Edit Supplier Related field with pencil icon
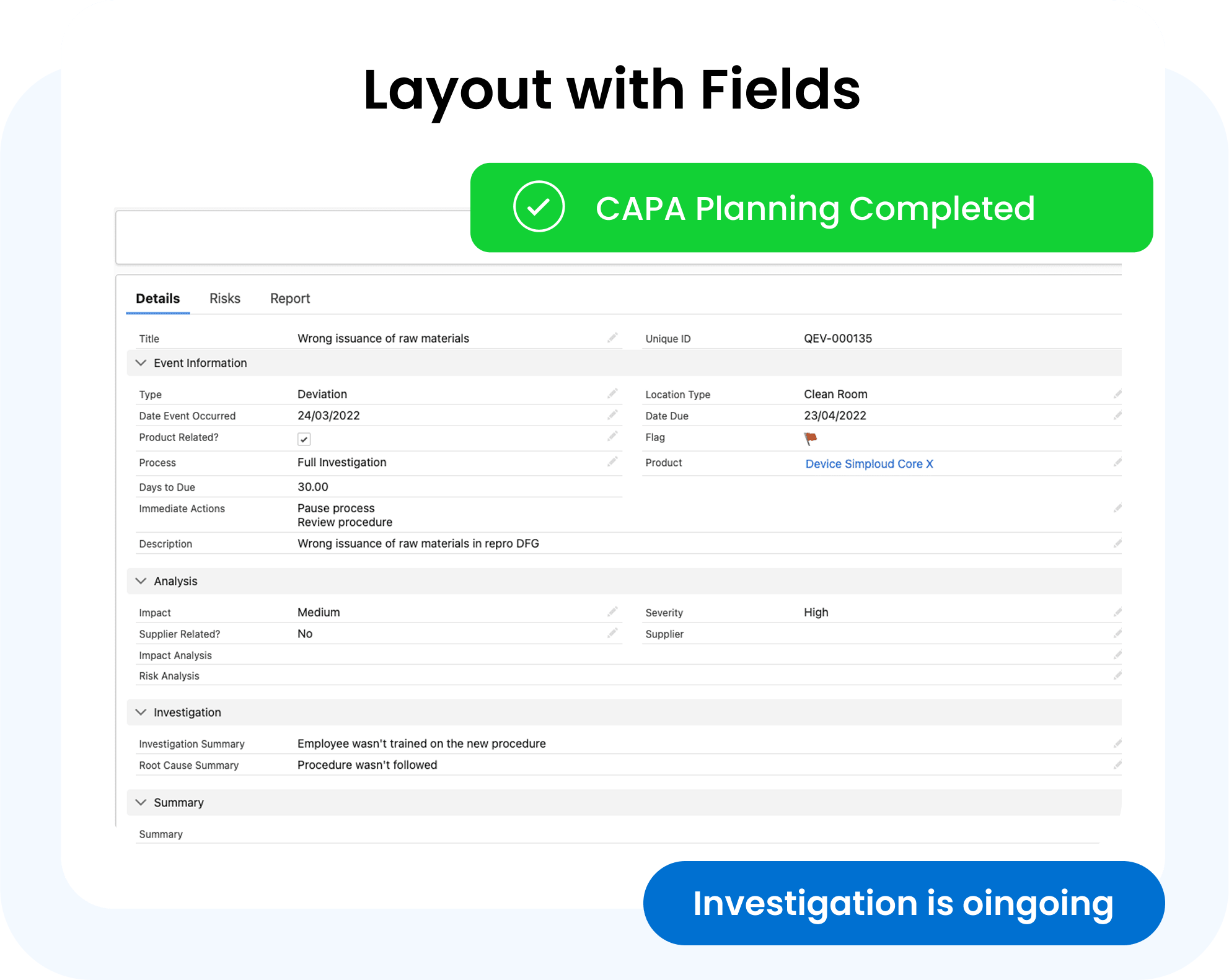The width and height of the screenshot is (1229, 980). (x=612, y=633)
